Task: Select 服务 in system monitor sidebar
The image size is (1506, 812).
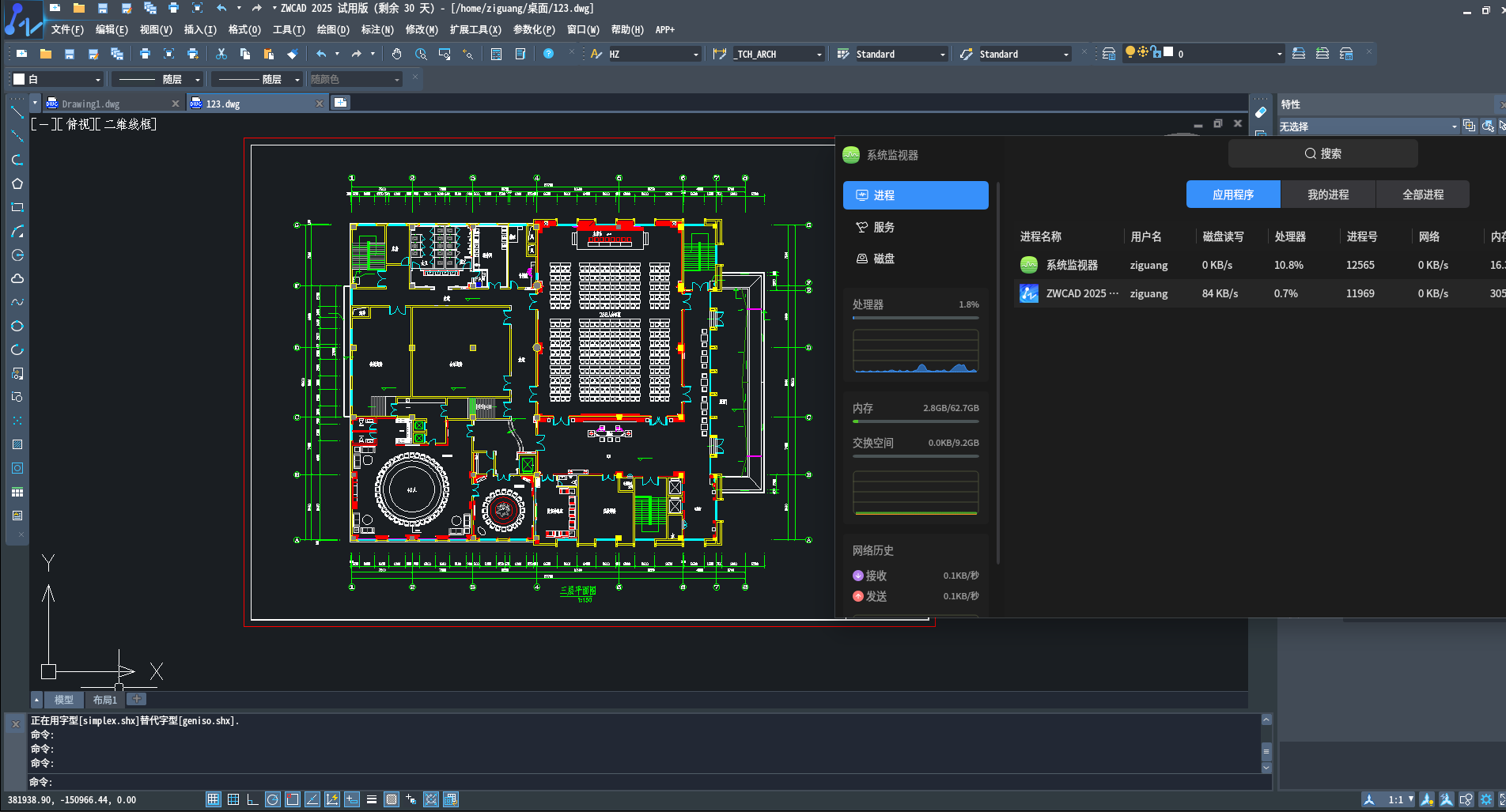Action: (x=884, y=227)
